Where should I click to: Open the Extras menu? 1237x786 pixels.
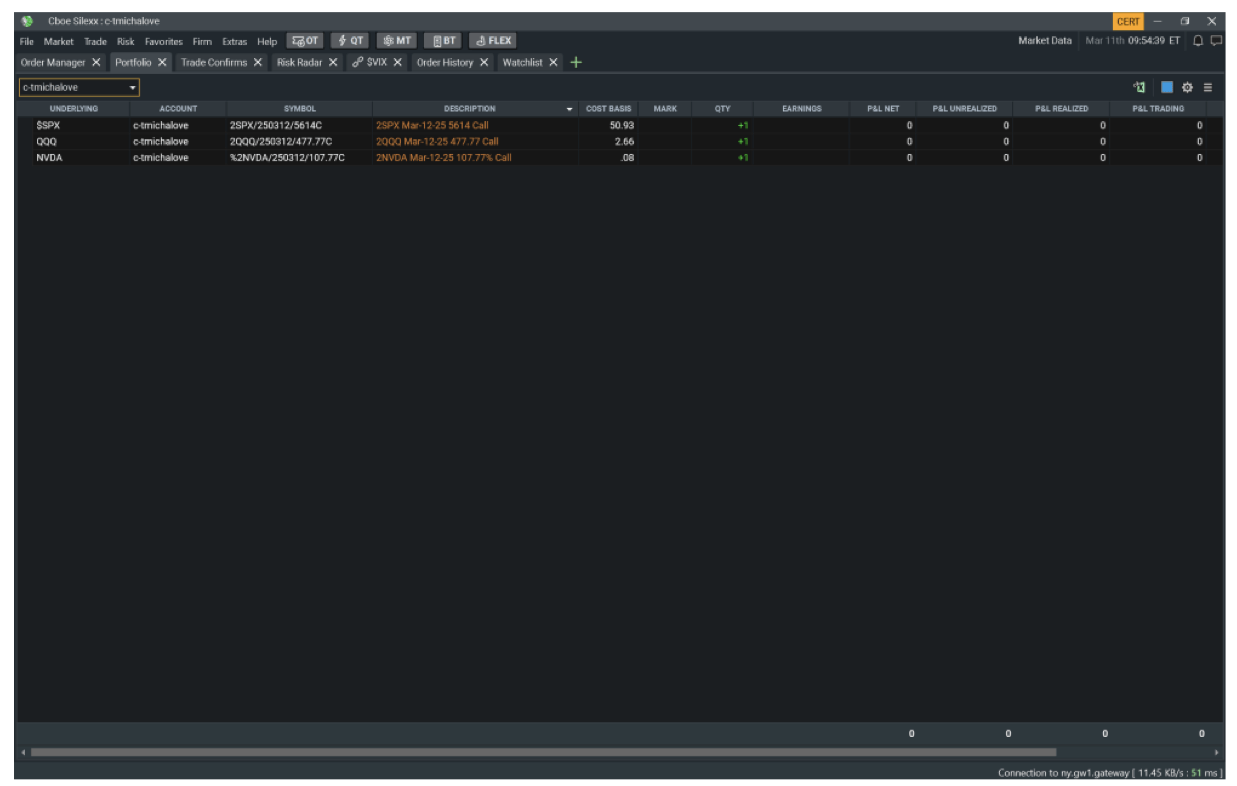(x=234, y=41)
